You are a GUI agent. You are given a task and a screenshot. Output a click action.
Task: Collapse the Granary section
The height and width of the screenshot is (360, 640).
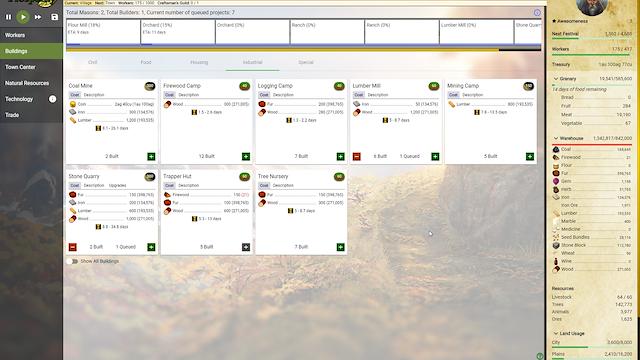556,78
